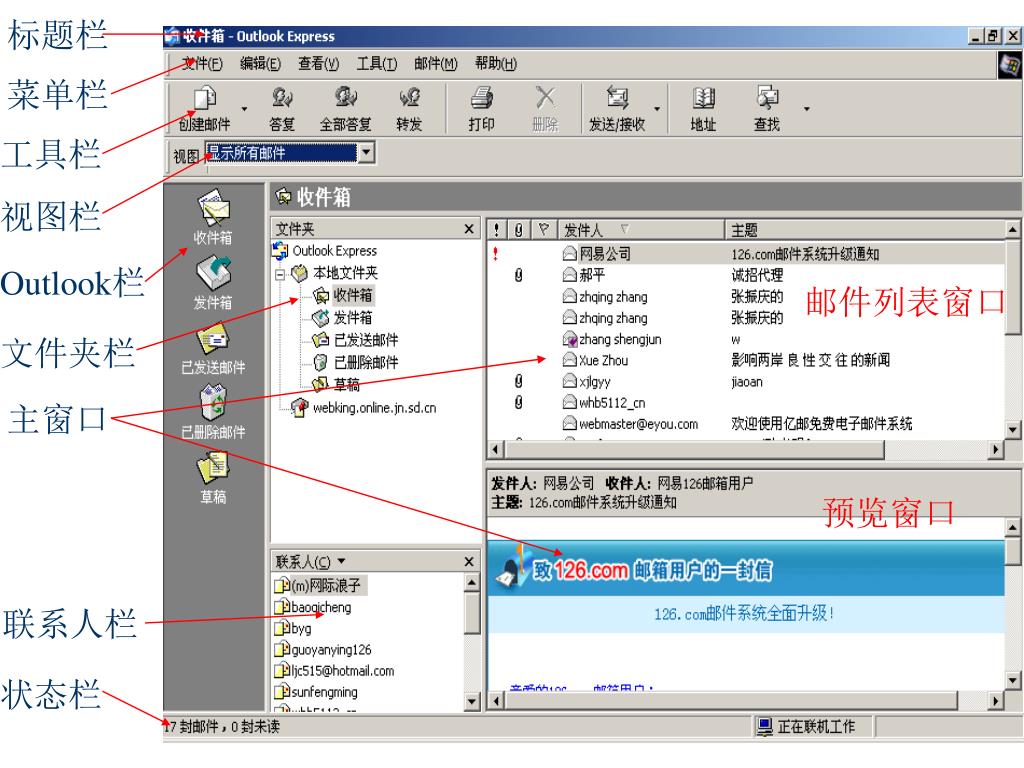Collapse the 本地文件夹 tree node
This screenshot has height=768, width=1024.
[280, 274]
